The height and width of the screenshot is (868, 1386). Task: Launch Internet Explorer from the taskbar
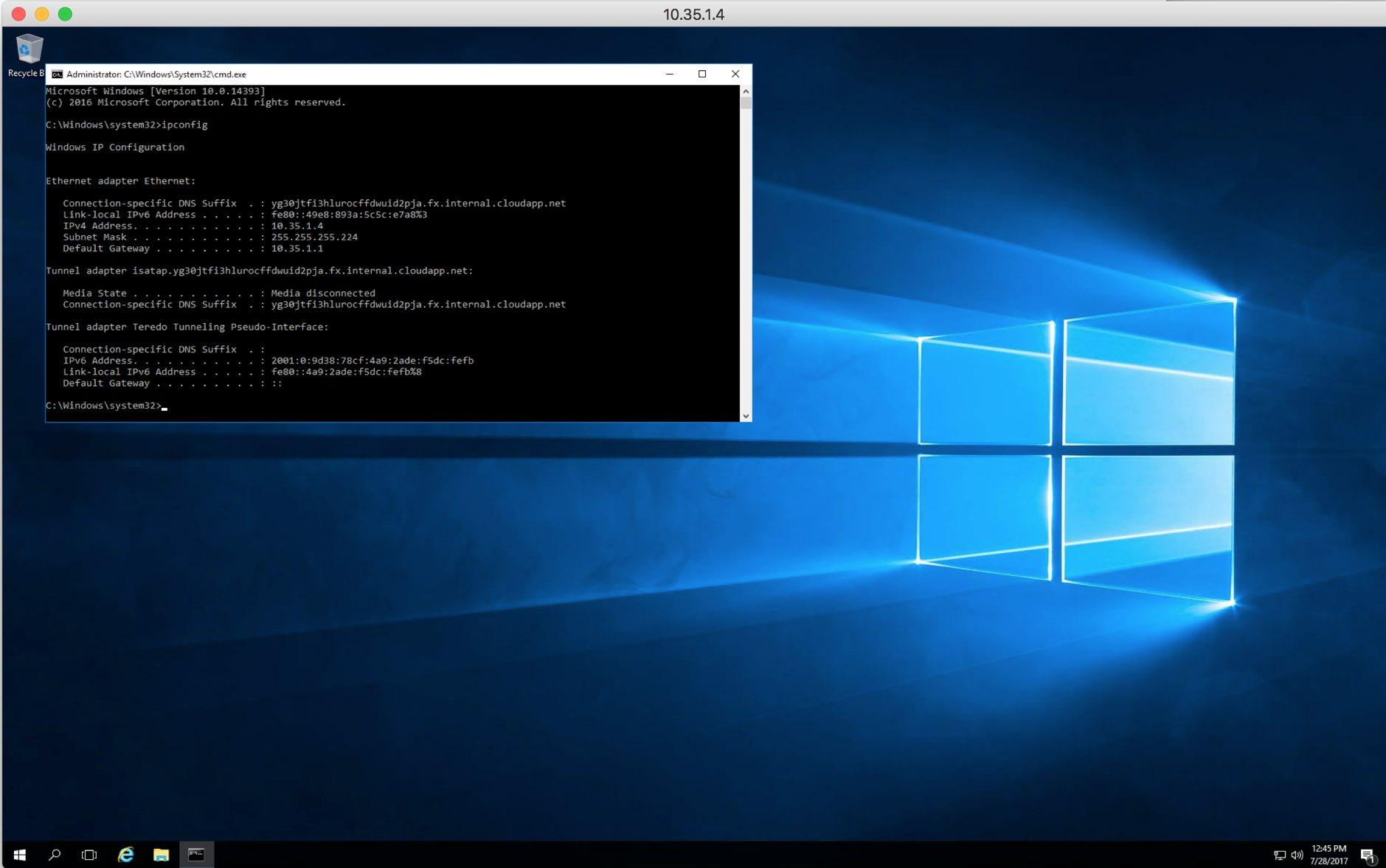click(126, 855)
